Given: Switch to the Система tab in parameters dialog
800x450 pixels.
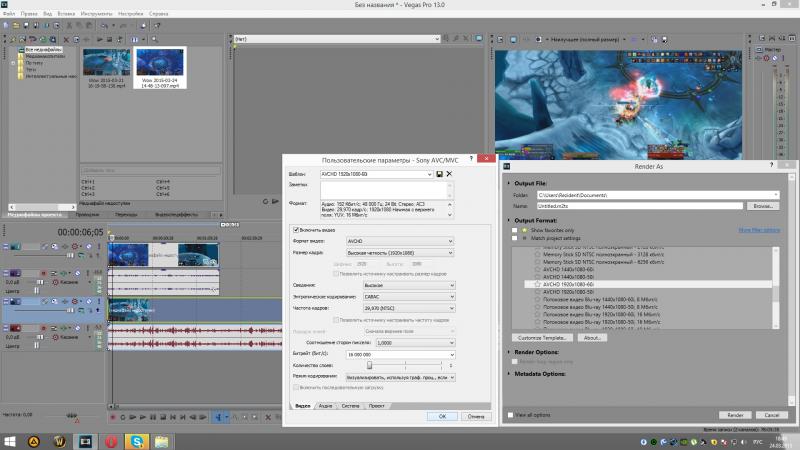Looking at the screenshot, I should click(351, 406).
